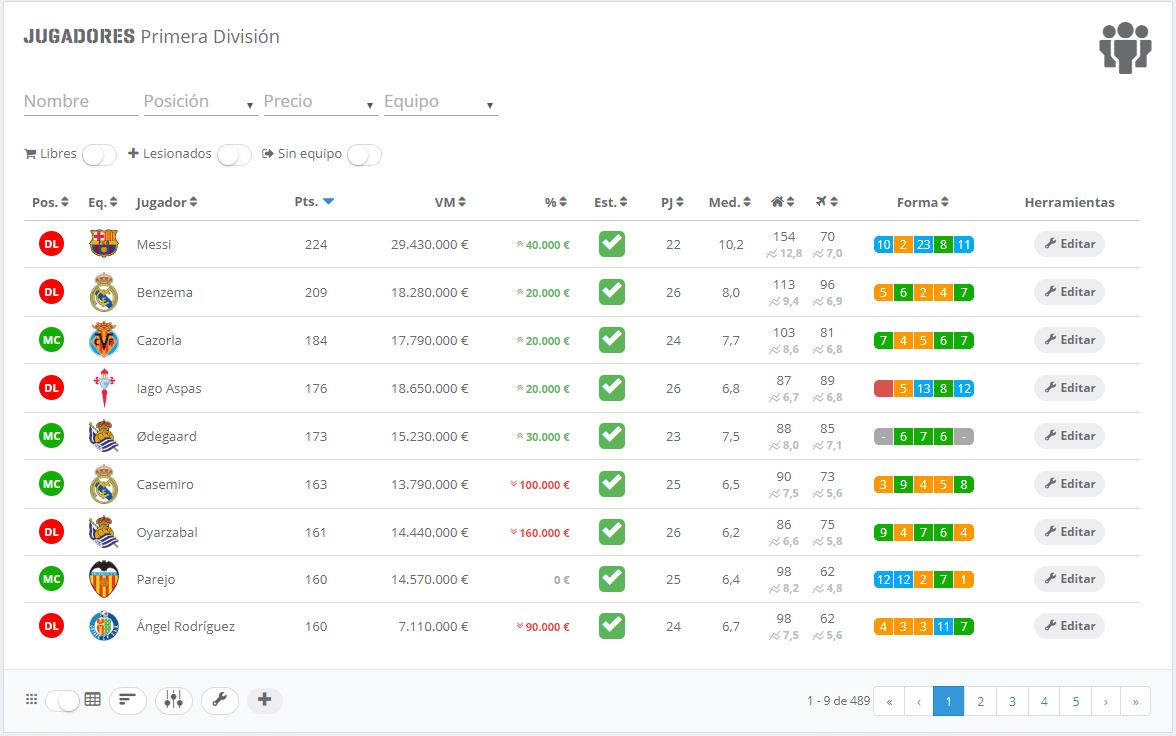Toggle the view mode switch at bottom left
The width and height of the screenshot is (1176, 736).
63,701
